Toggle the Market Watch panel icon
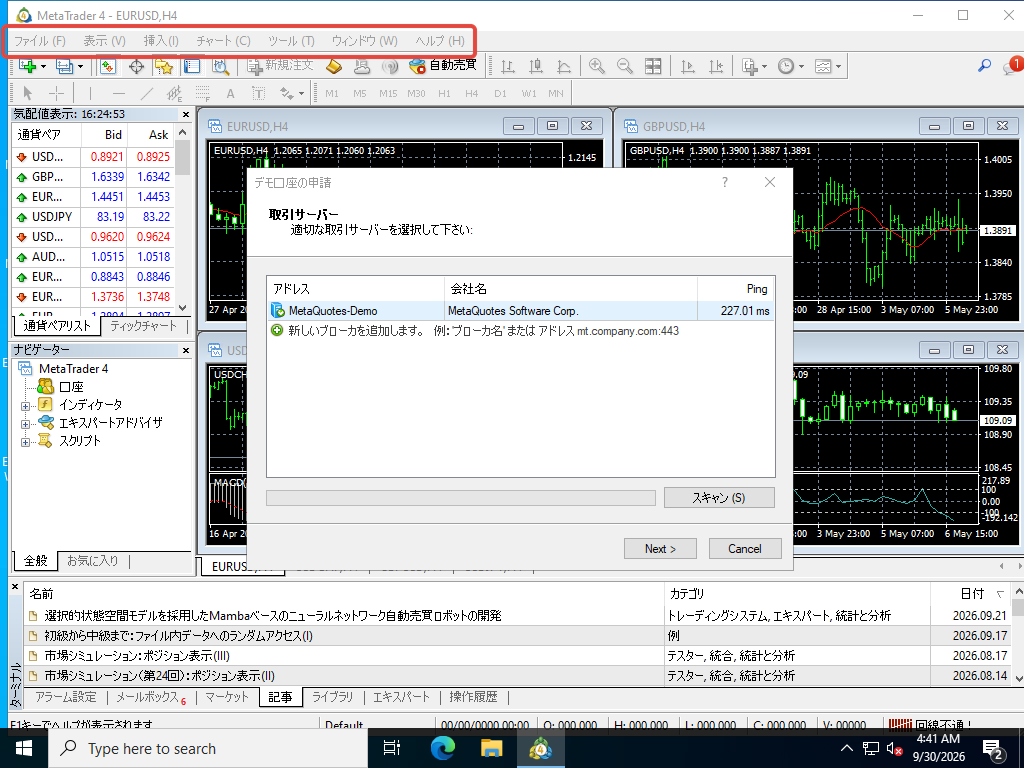Image resolution: width=1024 pixels, height=768 pixels. tap(108, 66)
